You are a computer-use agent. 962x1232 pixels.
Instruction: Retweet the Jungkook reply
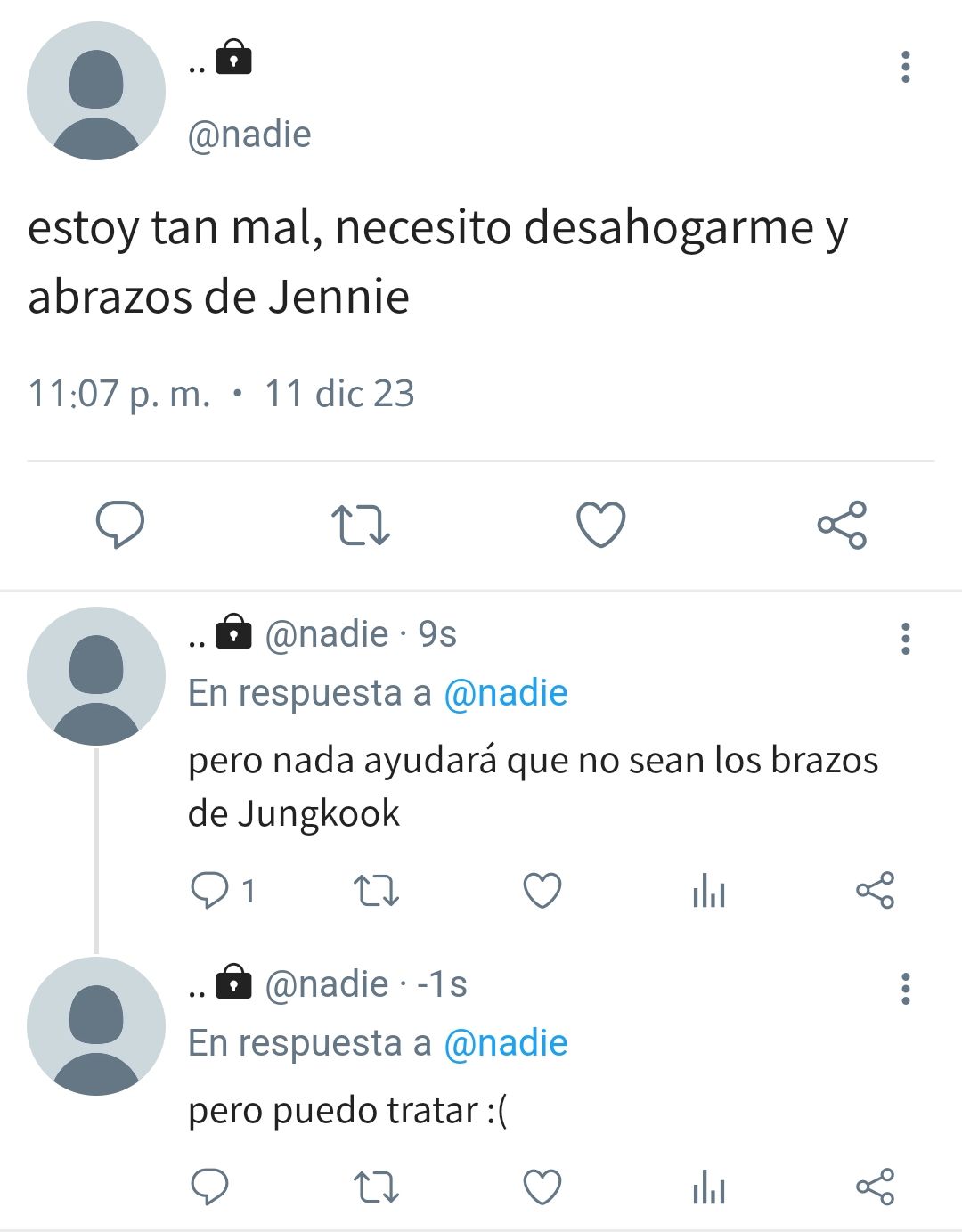(x=377, y=890)
